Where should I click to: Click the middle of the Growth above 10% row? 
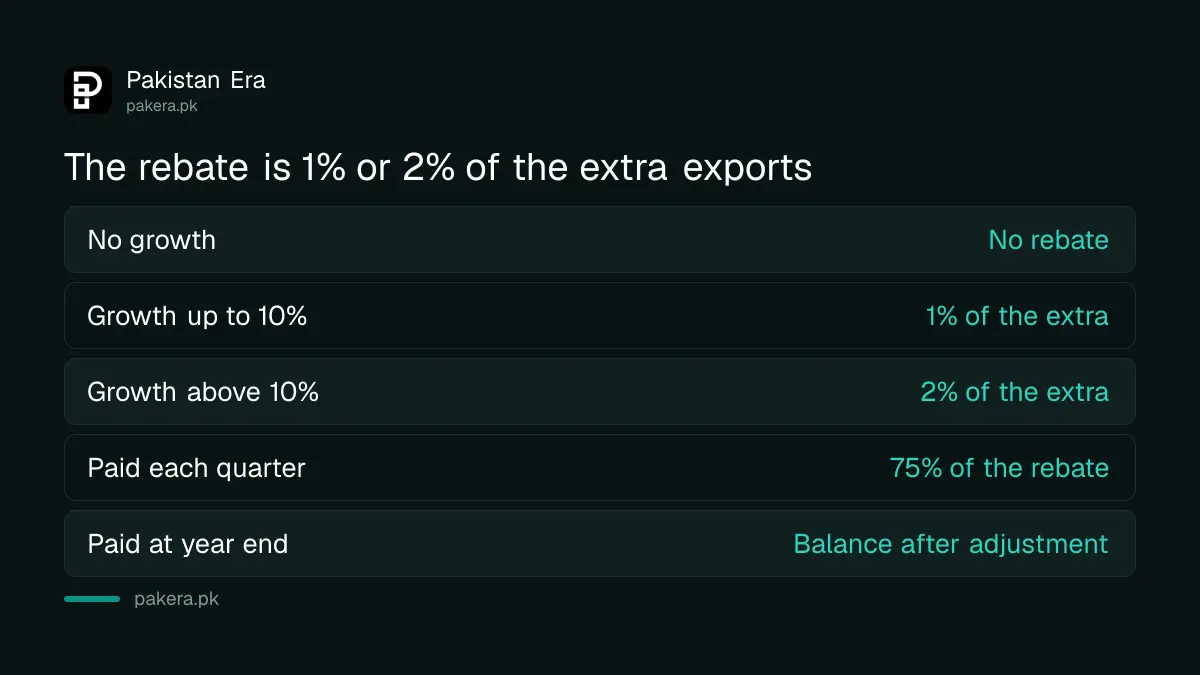pyautogui.click(x=600, y=392)
